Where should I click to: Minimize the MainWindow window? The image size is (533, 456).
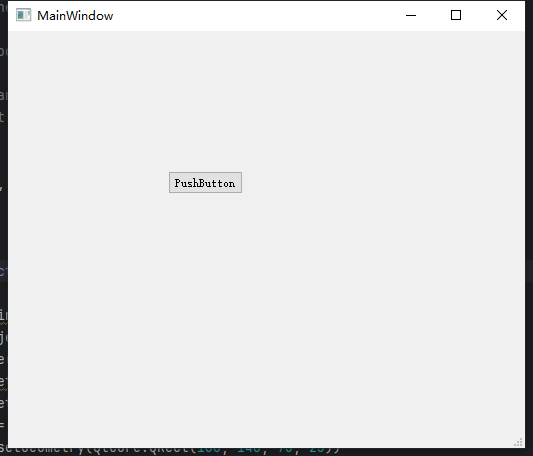[x=411, y=15]
